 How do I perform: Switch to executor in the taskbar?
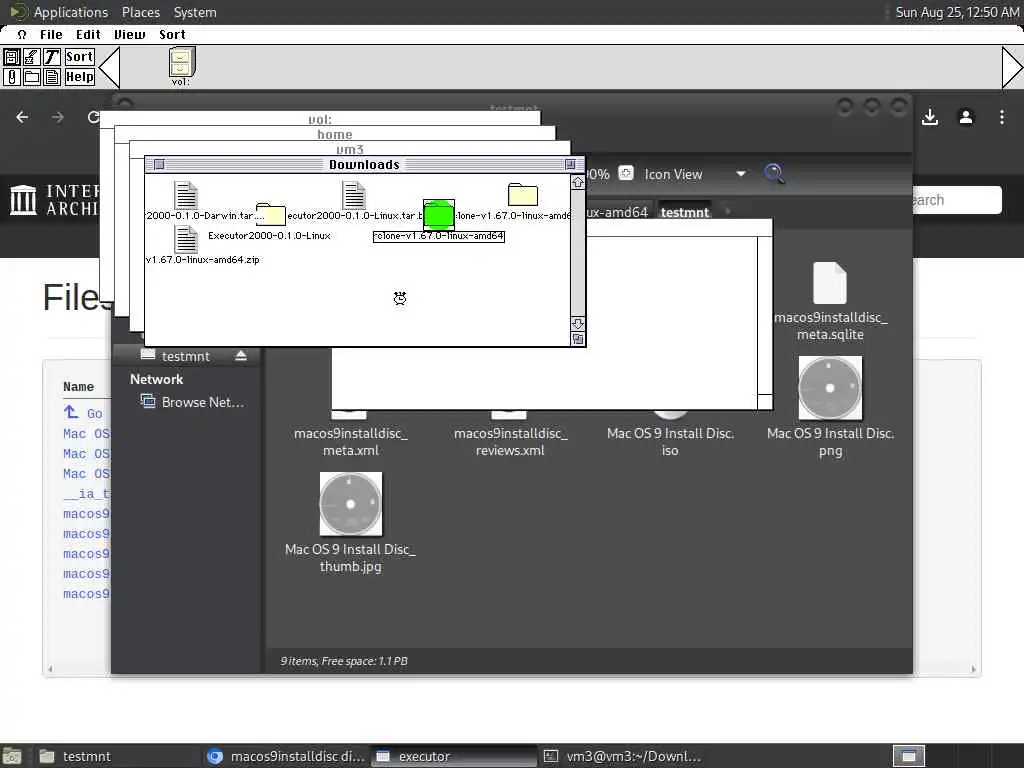[454, 756]
